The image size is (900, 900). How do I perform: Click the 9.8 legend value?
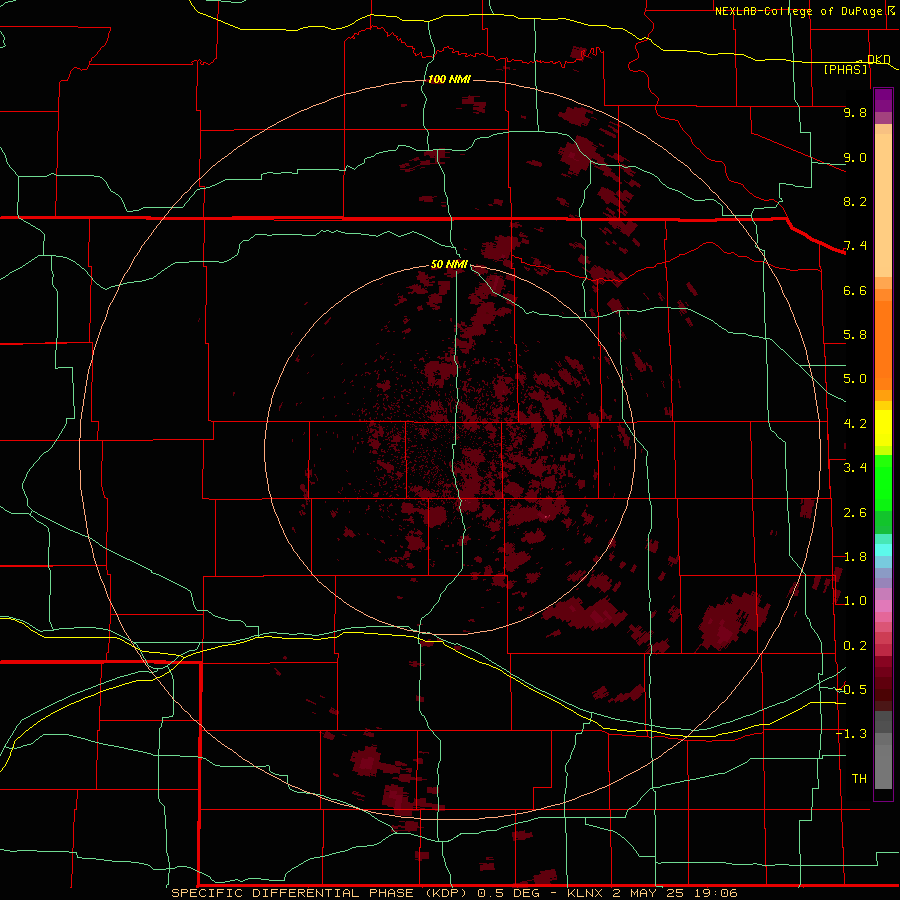[x=855, y=112]
